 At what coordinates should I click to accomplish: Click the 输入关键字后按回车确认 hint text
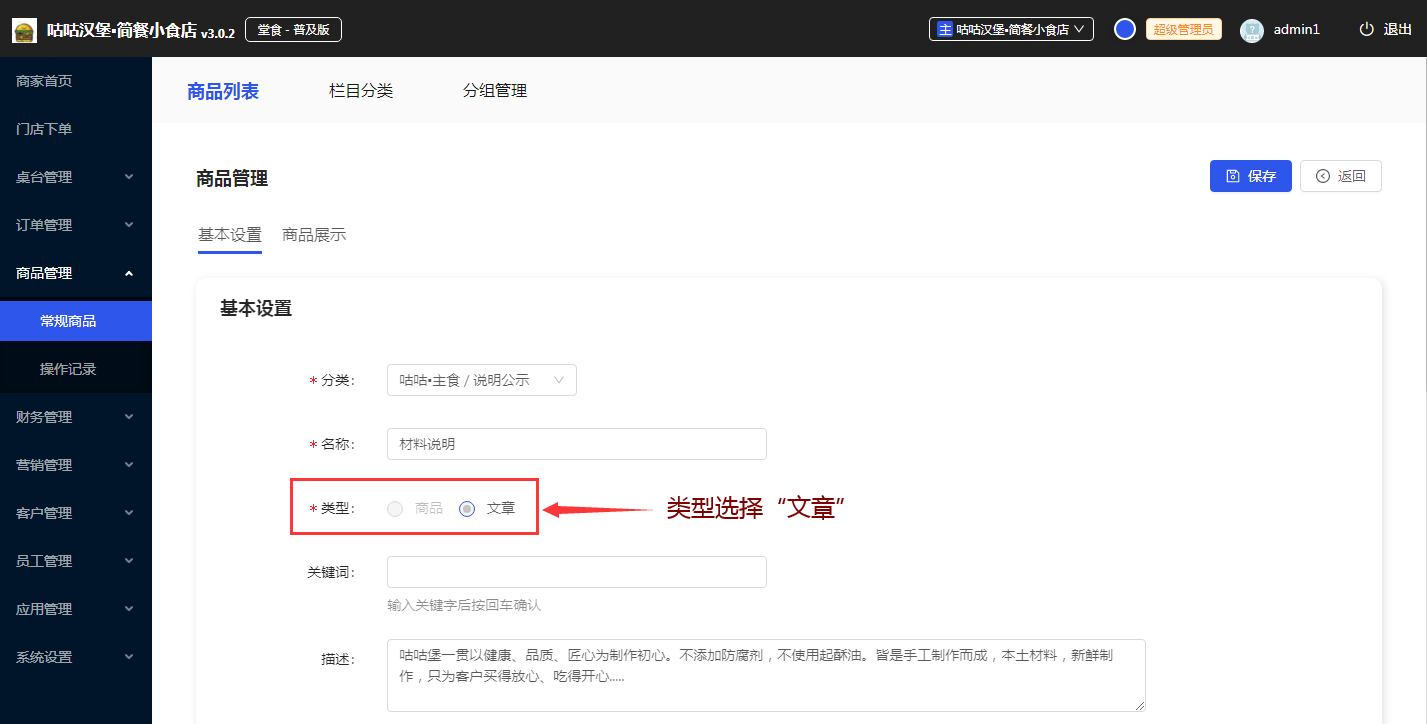[x=464, y=605]
